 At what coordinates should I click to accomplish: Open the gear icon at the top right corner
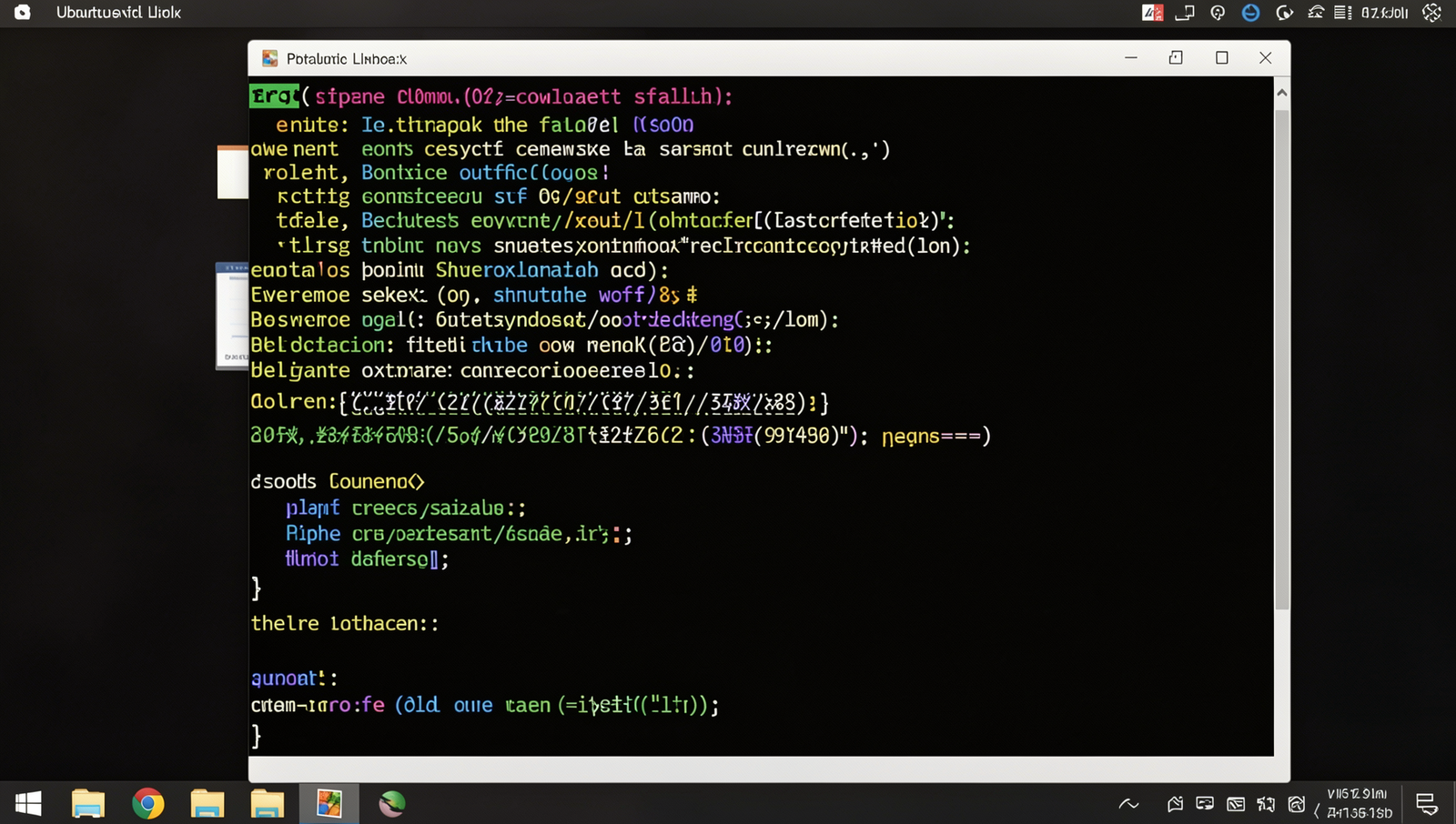click(x=1431, y=13)
